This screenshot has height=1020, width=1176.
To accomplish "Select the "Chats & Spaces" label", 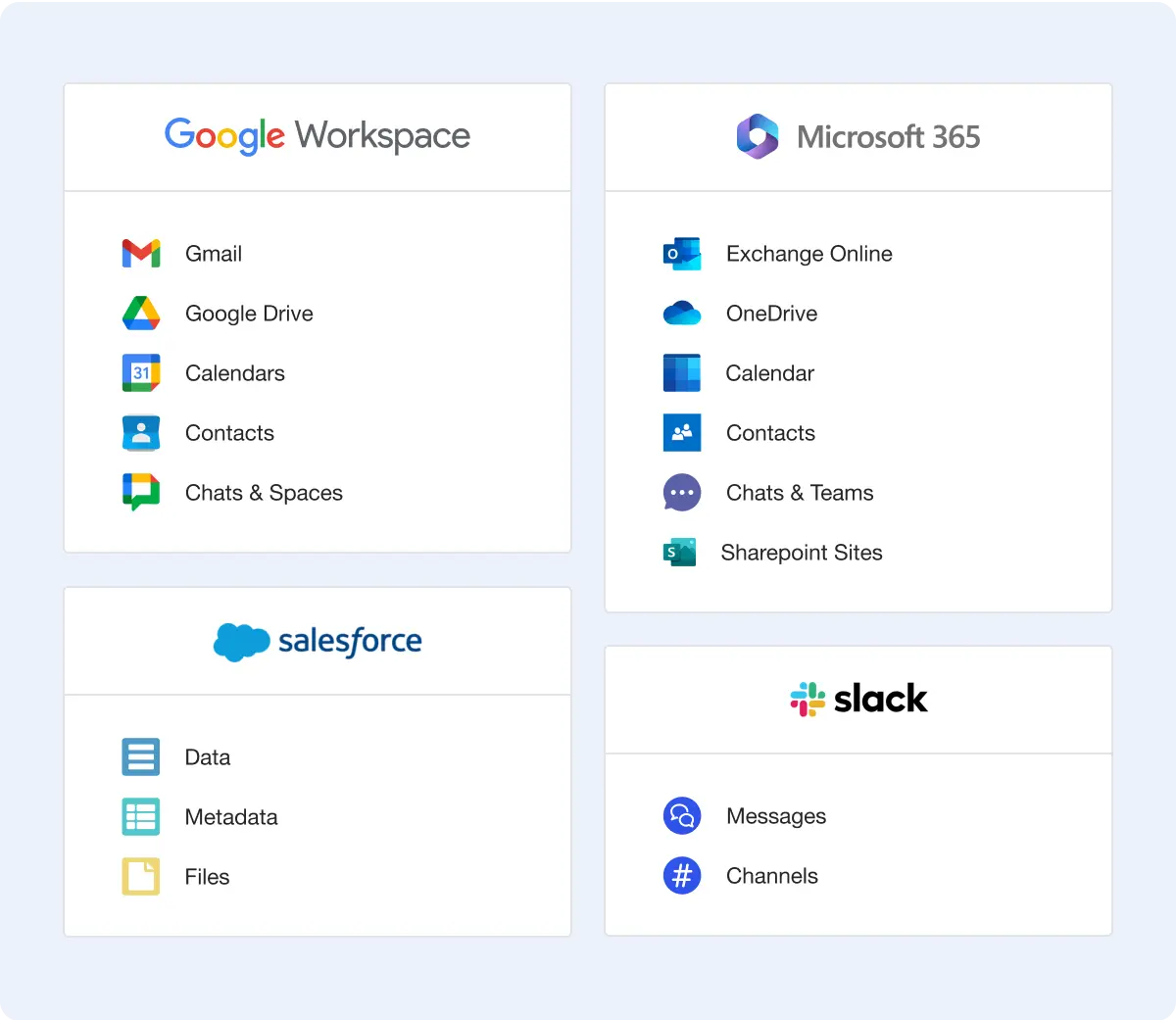I will [x=264, y=493].
